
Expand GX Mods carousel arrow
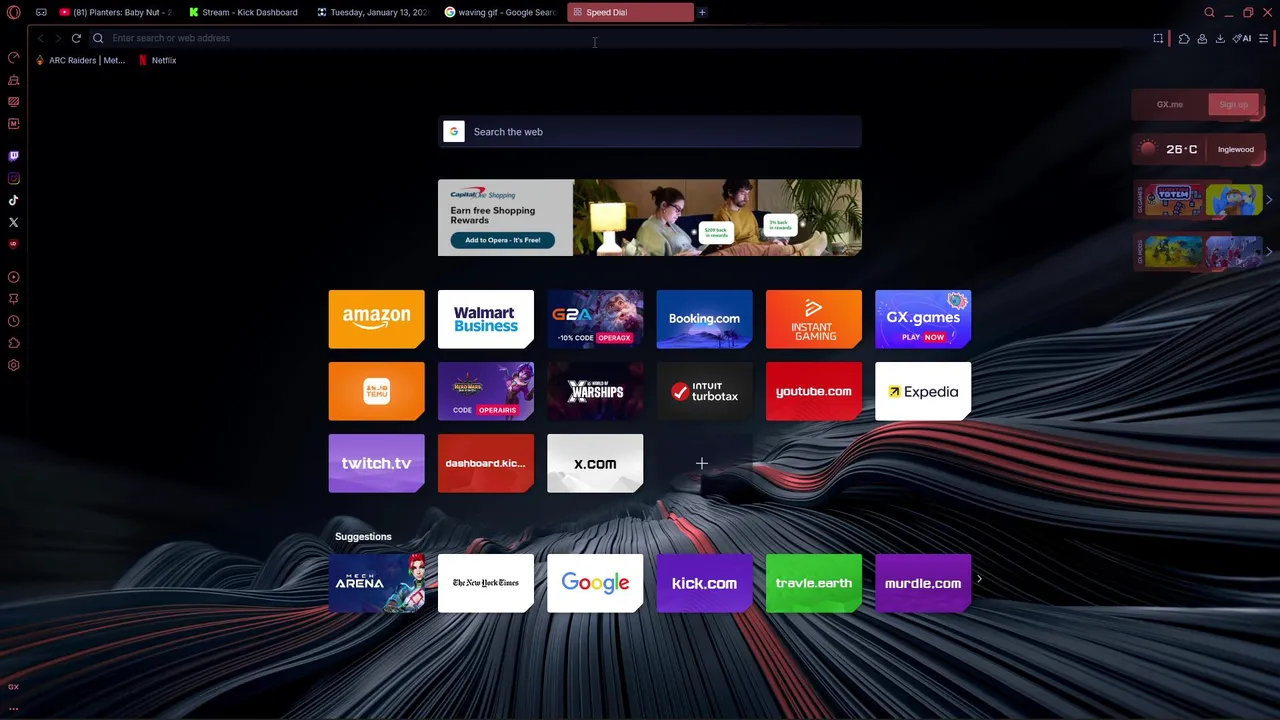(1269, 252)
